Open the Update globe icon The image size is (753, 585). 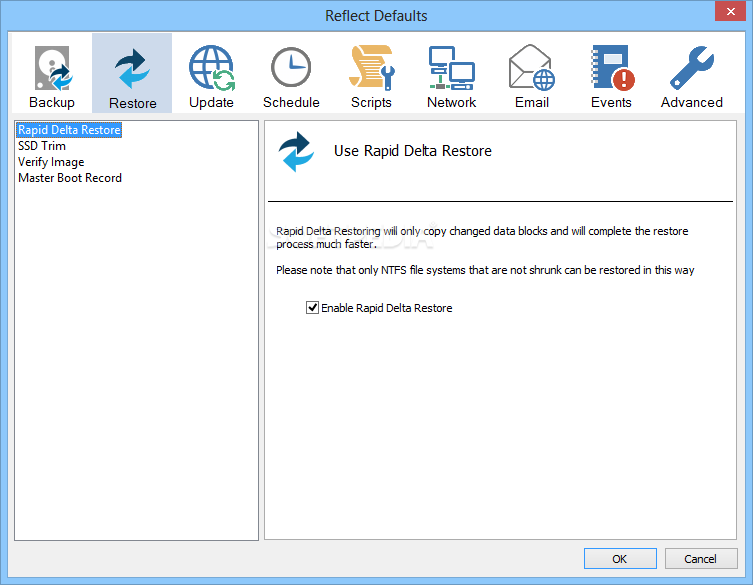[212, 68]
